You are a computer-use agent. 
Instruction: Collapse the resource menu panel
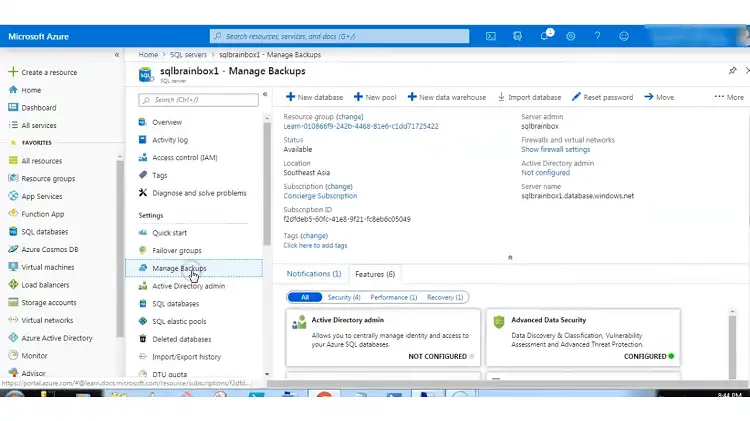[265, 94]
